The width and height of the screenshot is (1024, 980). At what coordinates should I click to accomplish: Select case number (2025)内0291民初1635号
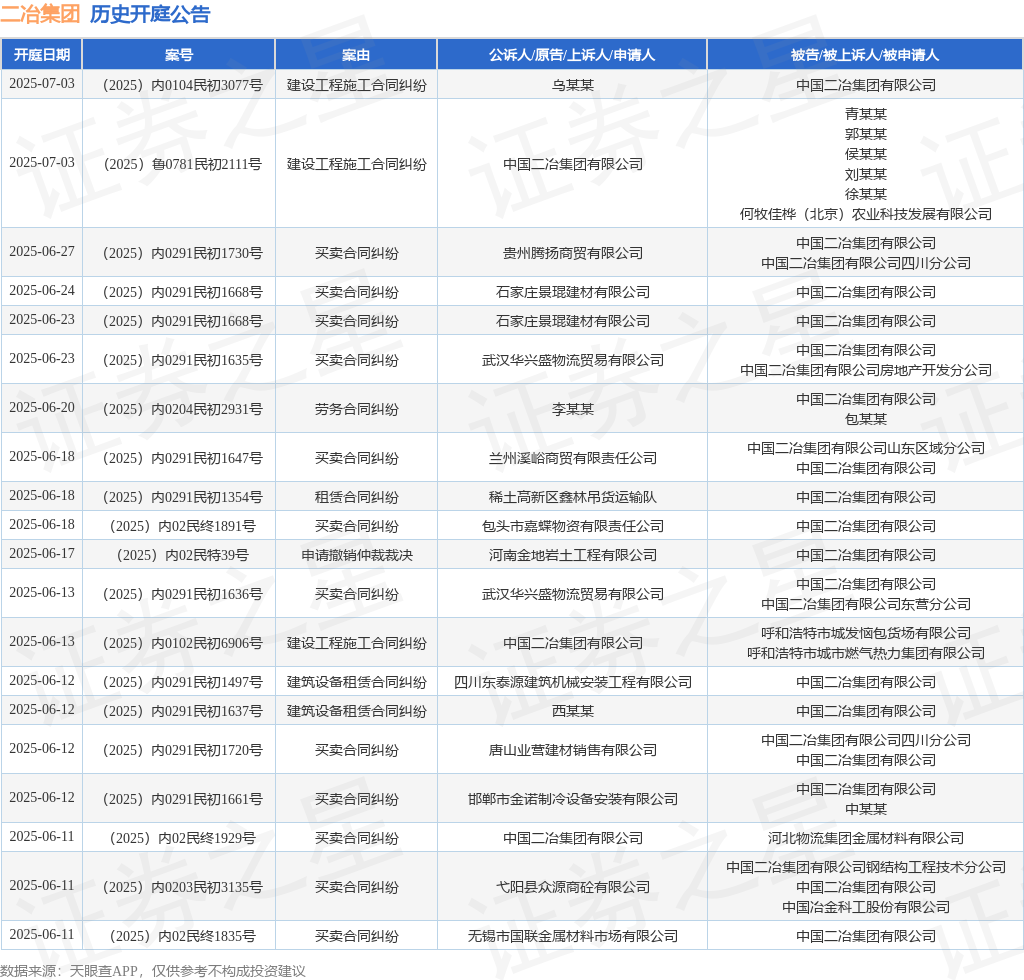183,360
